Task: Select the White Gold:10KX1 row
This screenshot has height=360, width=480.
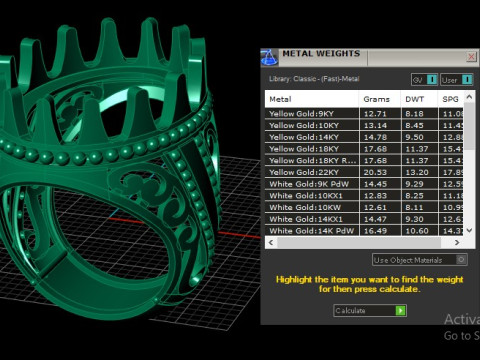Action: pos(364,196)
